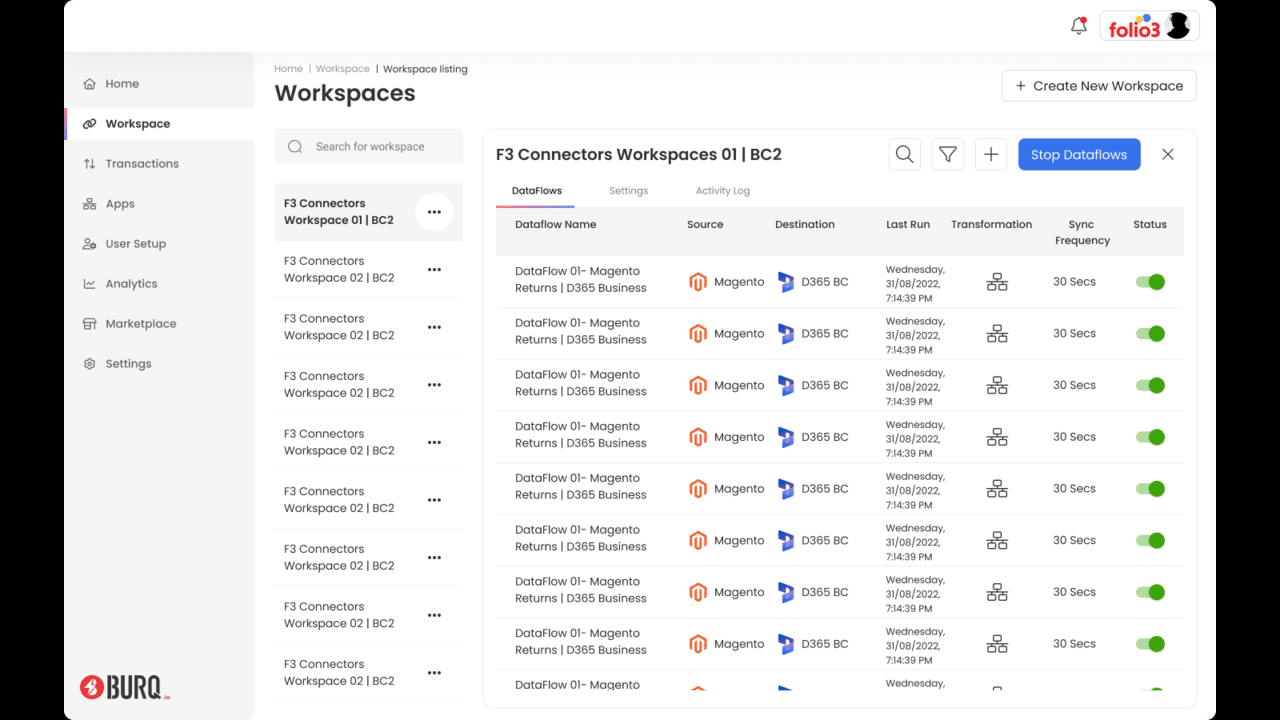Open options of seventh Workspace 02 entry
Viewport: 1280px width, 720px height.
click(x=434, y=615)
